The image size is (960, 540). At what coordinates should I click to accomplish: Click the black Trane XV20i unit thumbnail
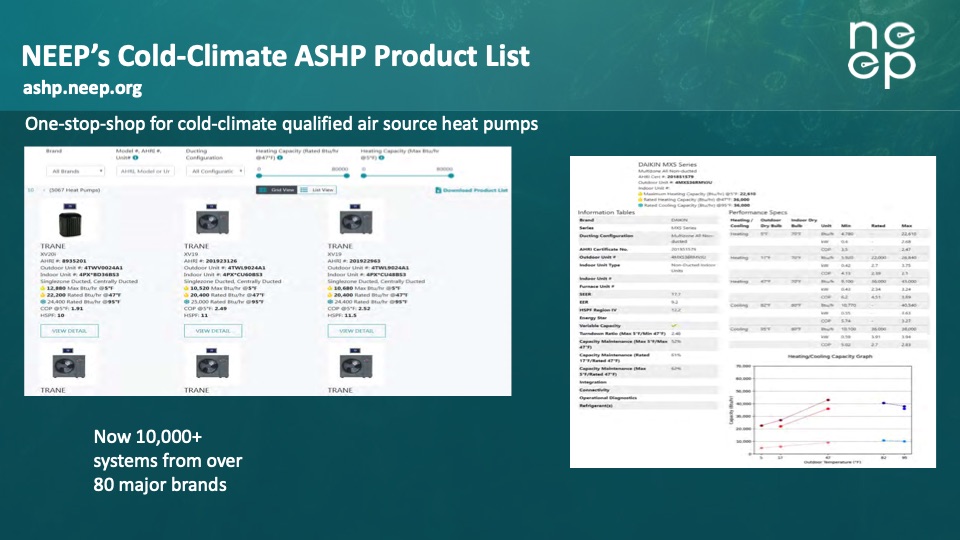click(x=69, y=224)
